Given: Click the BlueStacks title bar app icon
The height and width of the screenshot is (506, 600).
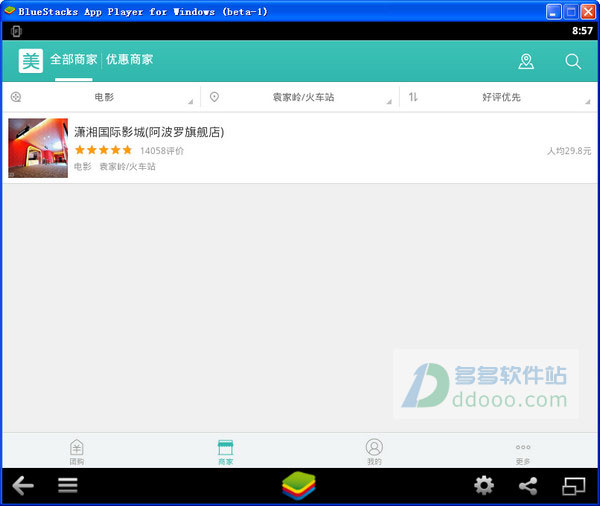Looking at the screenshot, I should point(10,11).
